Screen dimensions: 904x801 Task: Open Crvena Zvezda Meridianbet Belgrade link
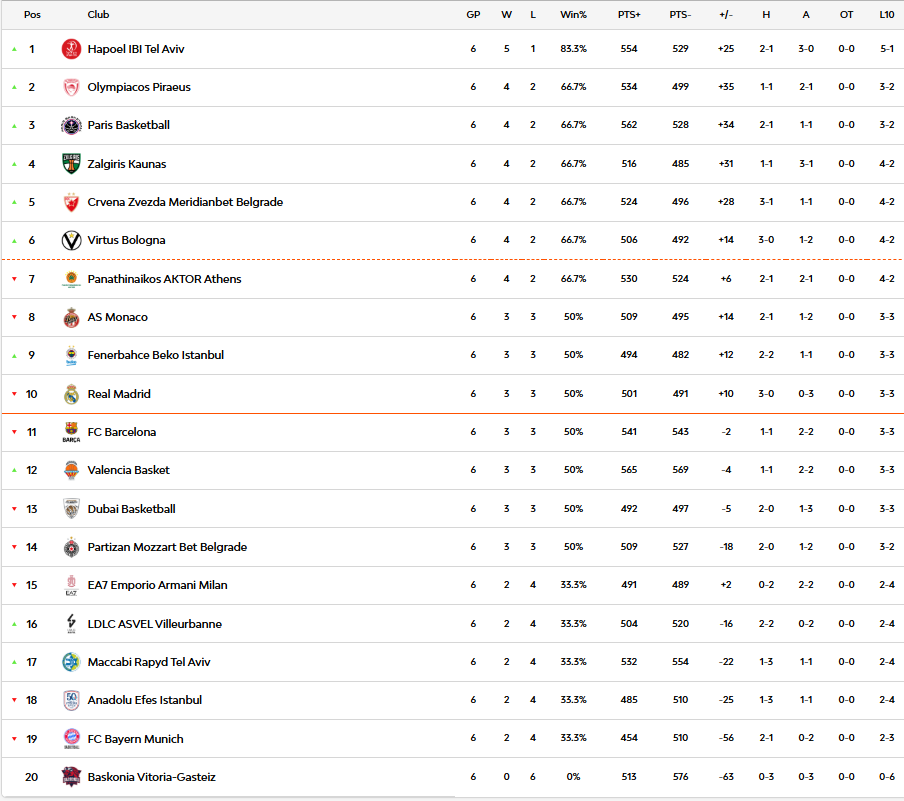(185, 202)
